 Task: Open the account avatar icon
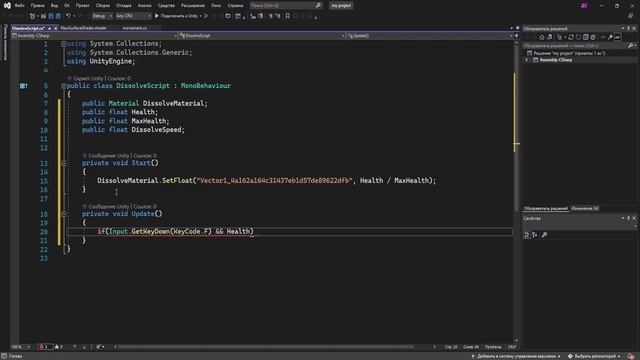coord(584,5)
